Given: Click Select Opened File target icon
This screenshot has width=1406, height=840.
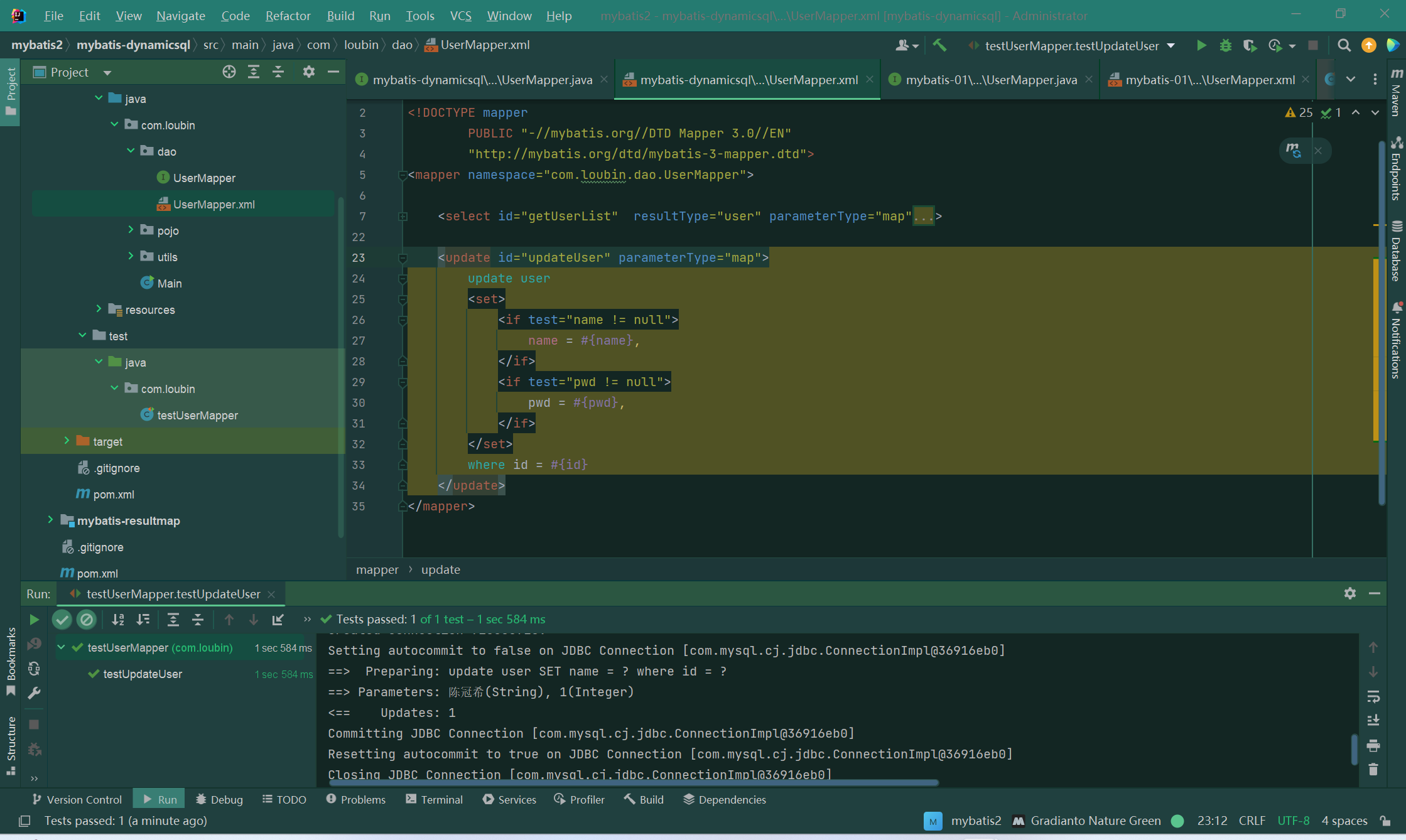Looking at the screenshot, I should coord(229,72).
